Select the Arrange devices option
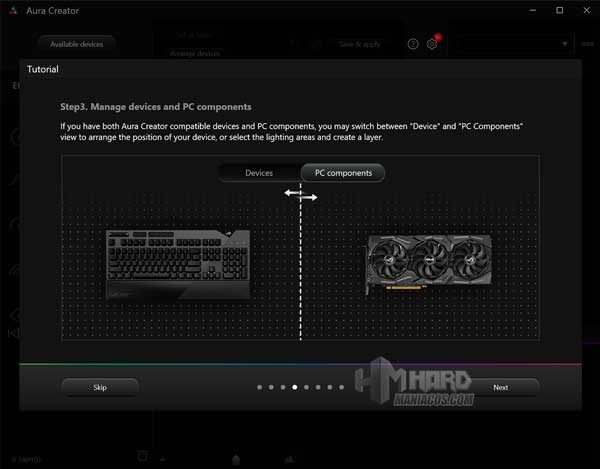600x469 pixels. coord(195,53)
